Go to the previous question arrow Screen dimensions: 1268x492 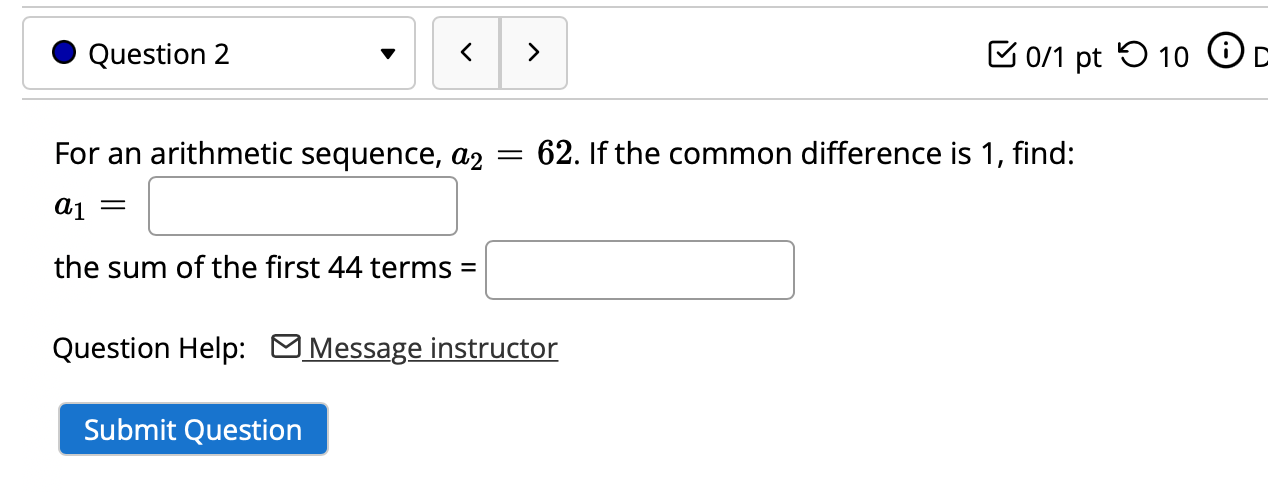pyautogui.click(x=466, y=53)
